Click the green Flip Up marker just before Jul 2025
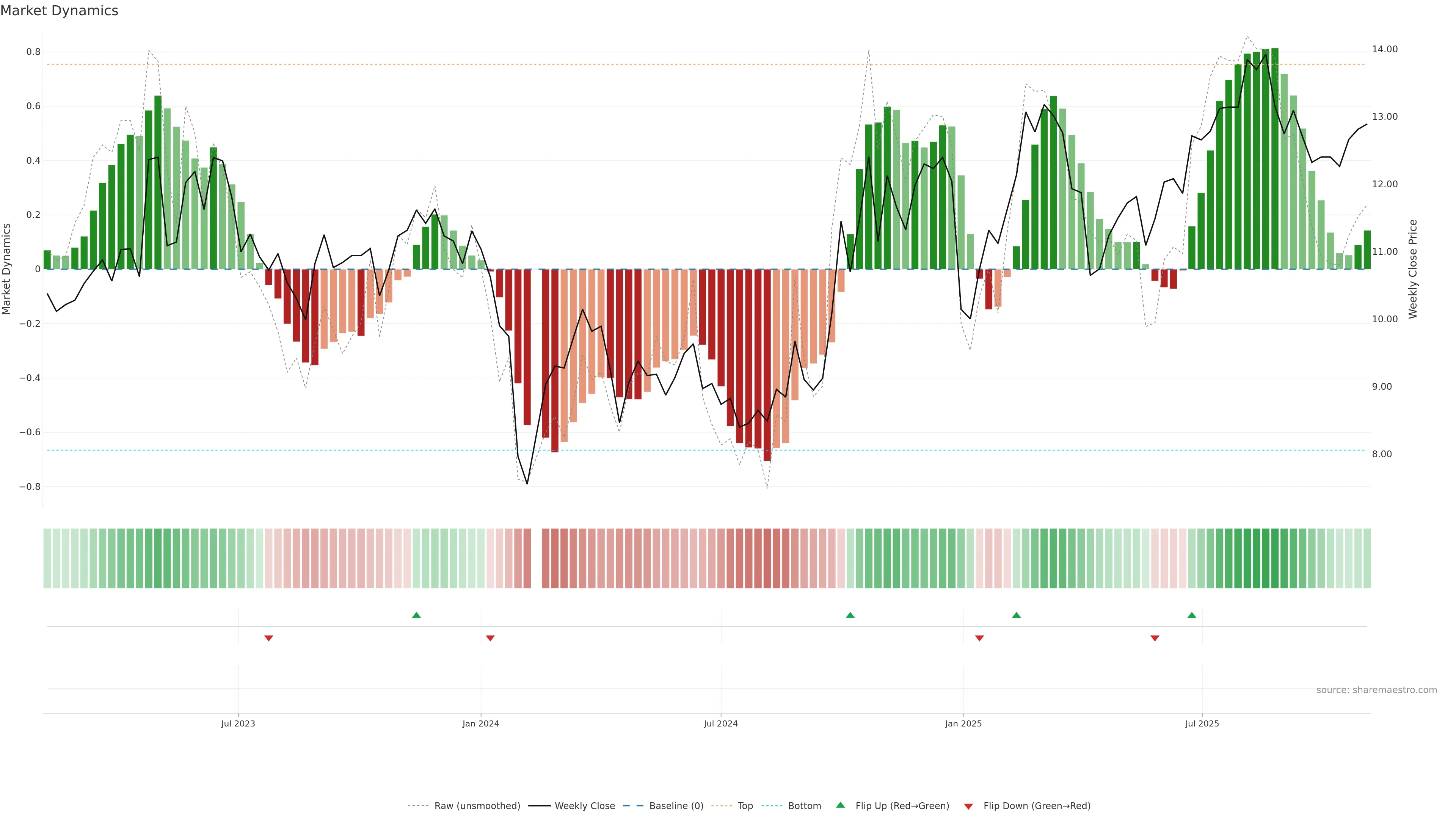This screenshot has height=819, width=1456. [x=1191, y=615]
